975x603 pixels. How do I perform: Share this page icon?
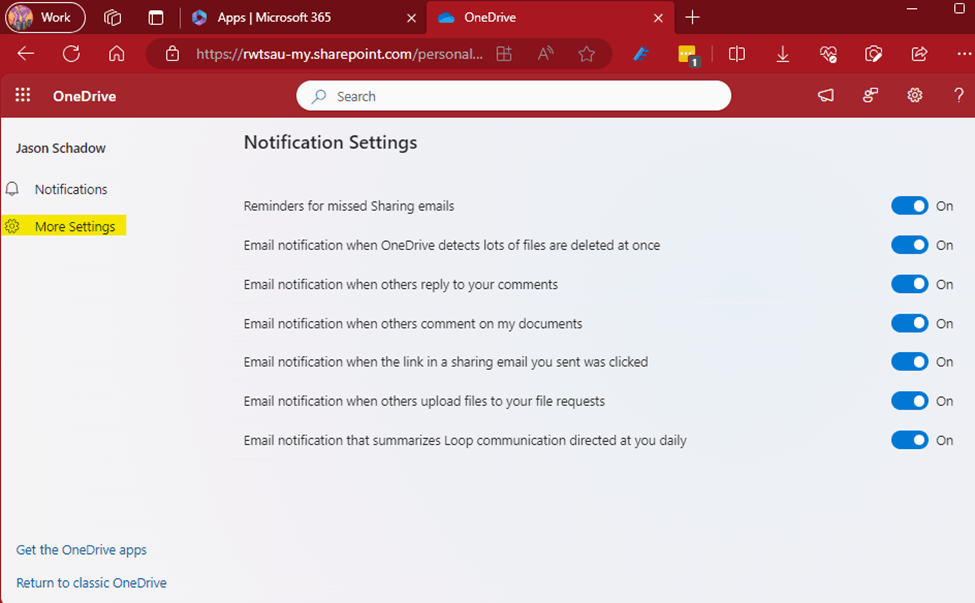click(919, 54)
